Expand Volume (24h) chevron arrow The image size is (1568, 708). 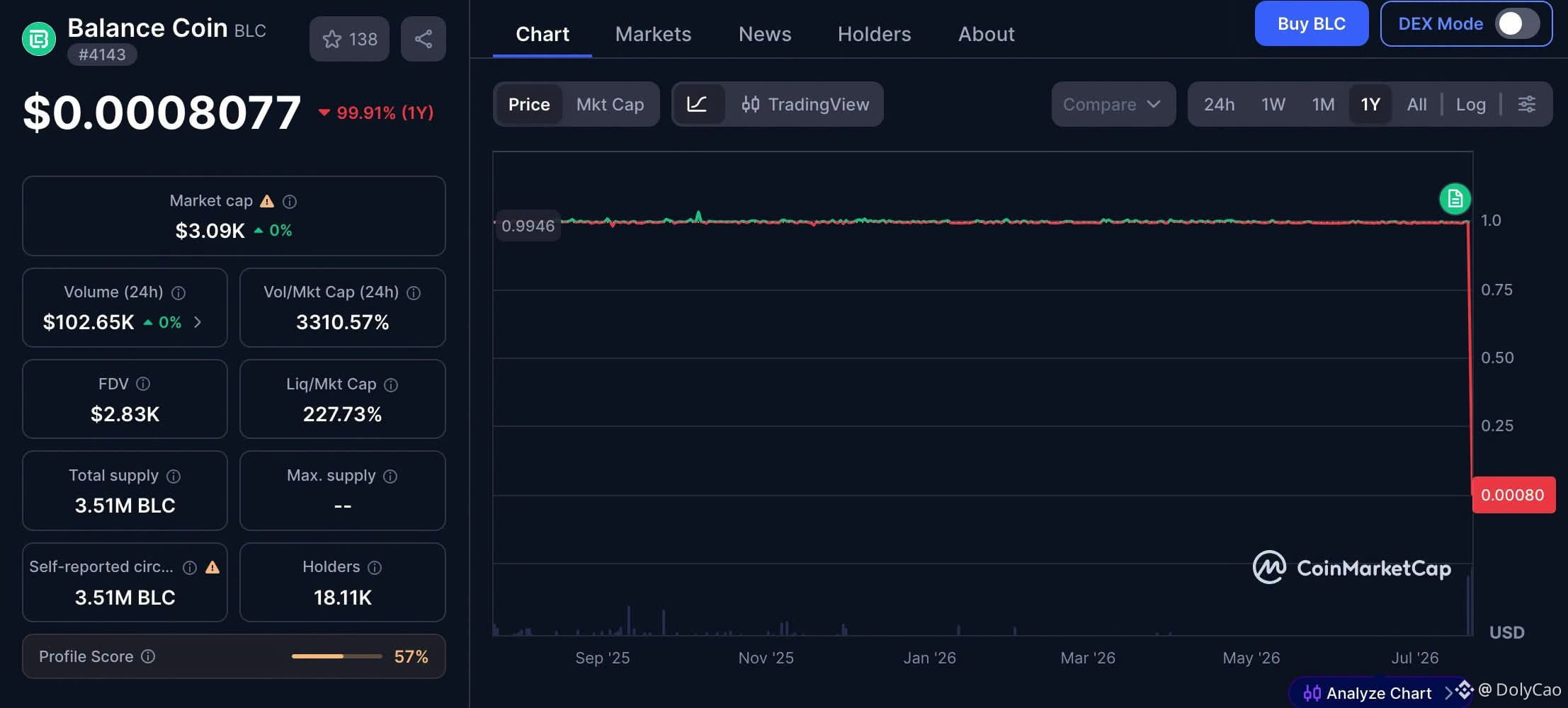[198, 322]
